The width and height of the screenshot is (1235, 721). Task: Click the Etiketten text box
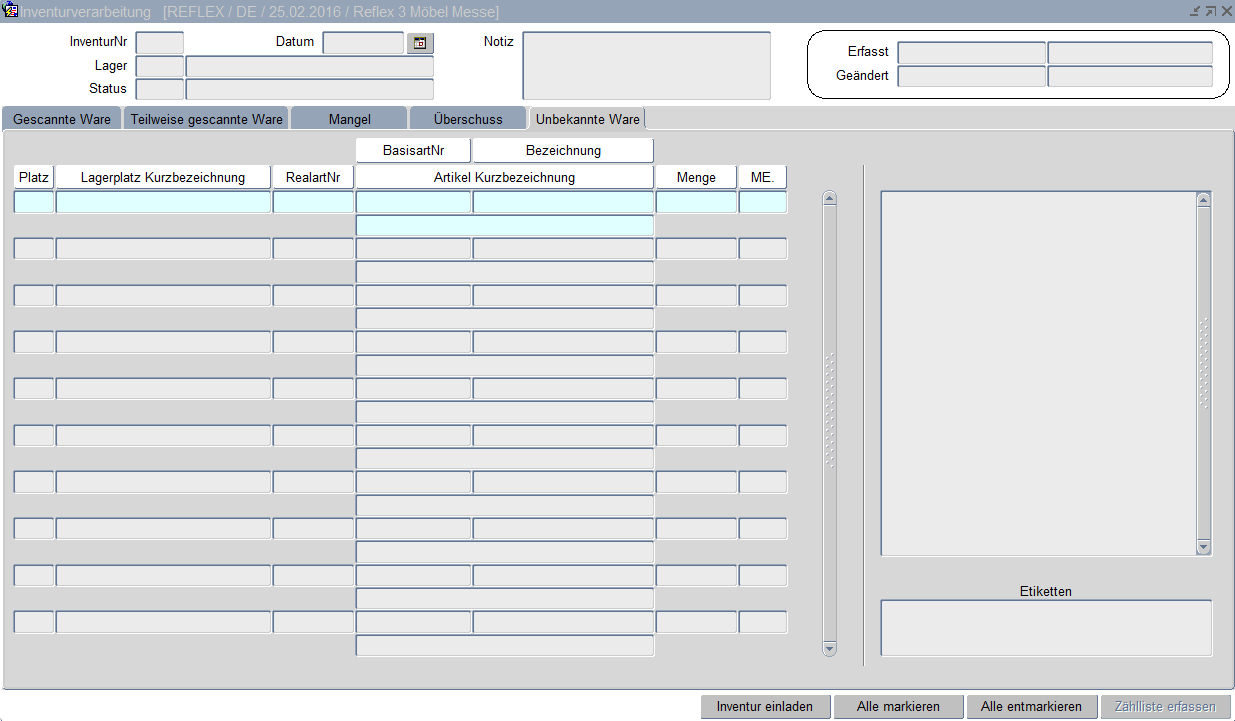point(1045,628)
